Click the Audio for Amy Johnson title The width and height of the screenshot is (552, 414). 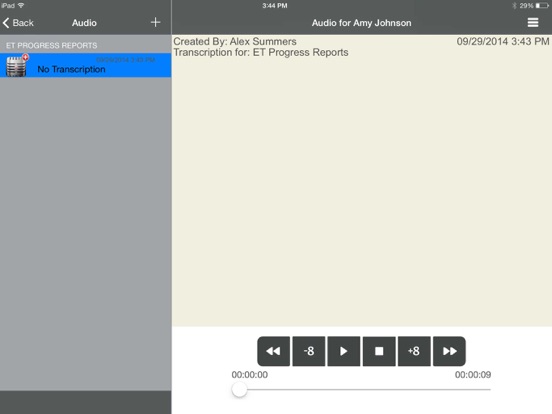click(362, 23)
